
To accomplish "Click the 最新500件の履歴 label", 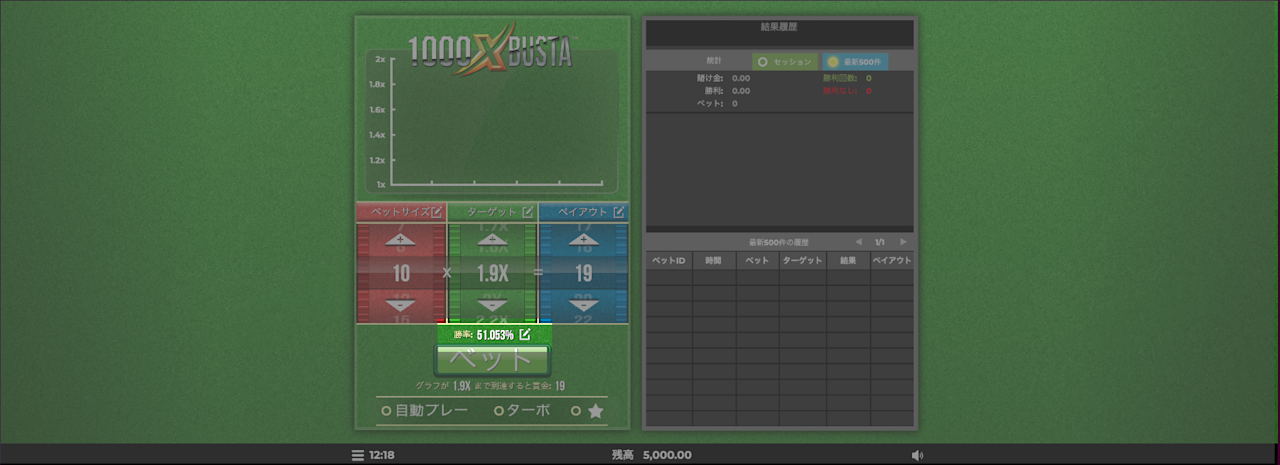I will point(779,243).
